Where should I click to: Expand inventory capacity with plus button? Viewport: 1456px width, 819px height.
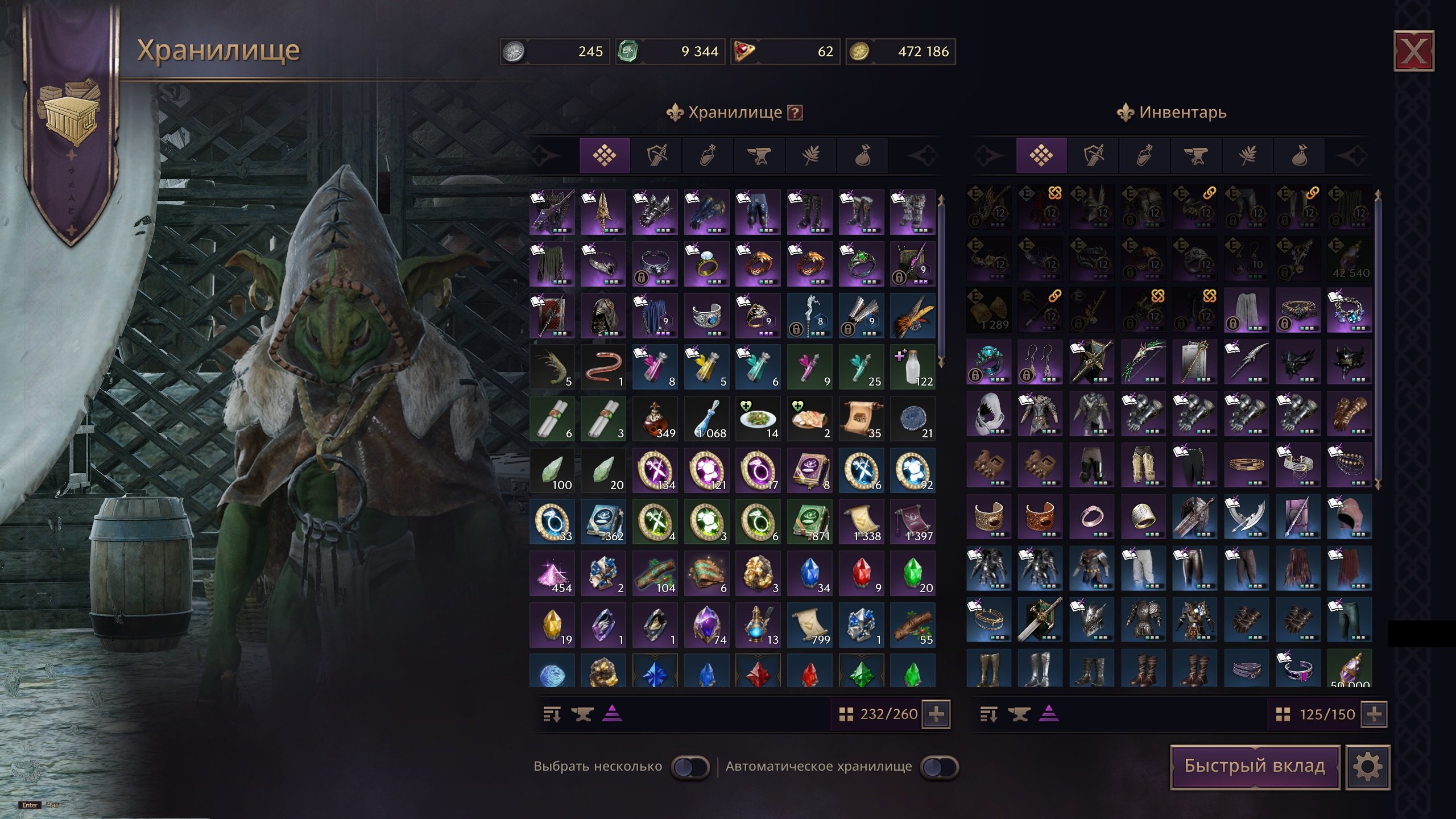point(1374,714)
